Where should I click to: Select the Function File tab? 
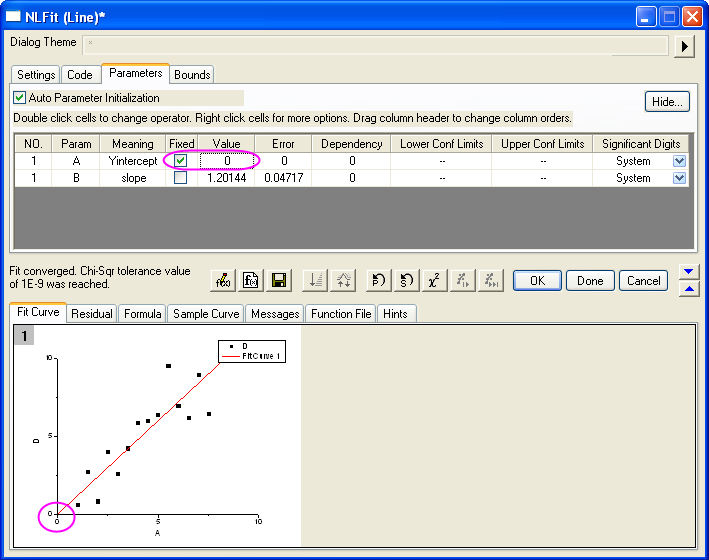(x=341, y=314)
